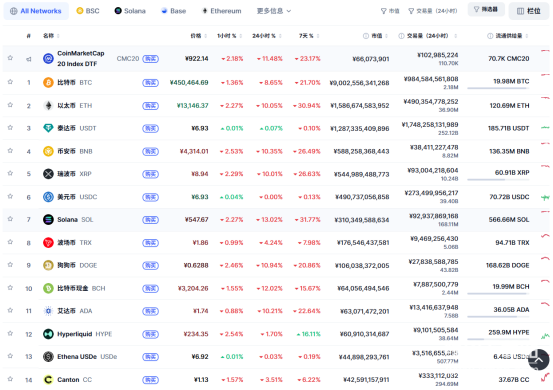Click the Bitcoin BTC coin logo

point(48,83)
